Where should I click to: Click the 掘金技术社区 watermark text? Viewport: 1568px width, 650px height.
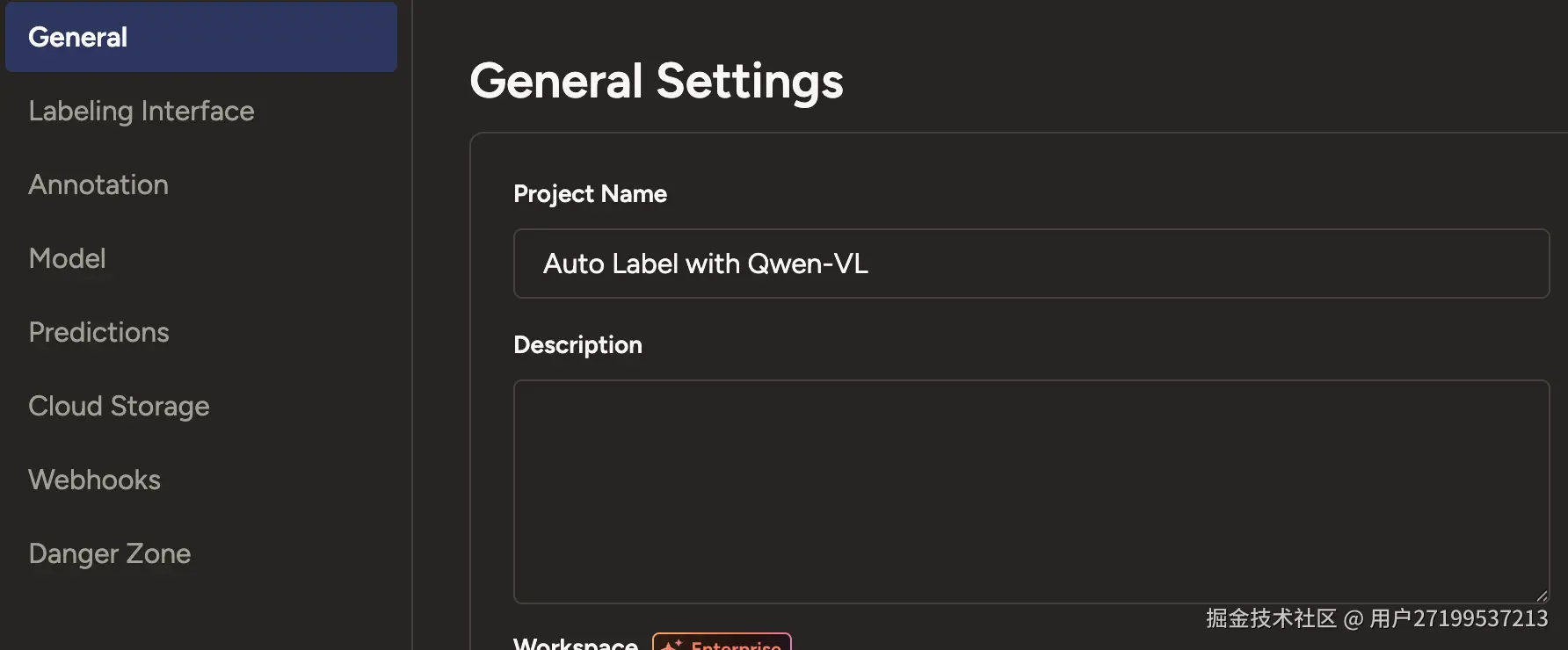click(x=1271, y=618)
